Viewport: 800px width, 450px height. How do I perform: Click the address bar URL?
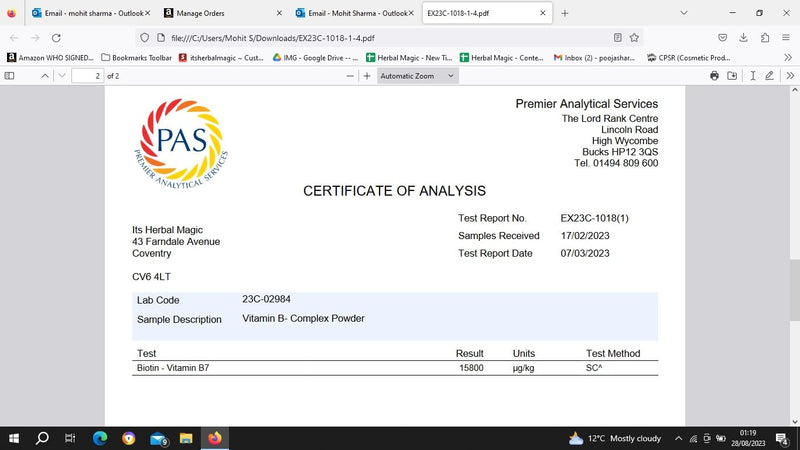(273, 38)
